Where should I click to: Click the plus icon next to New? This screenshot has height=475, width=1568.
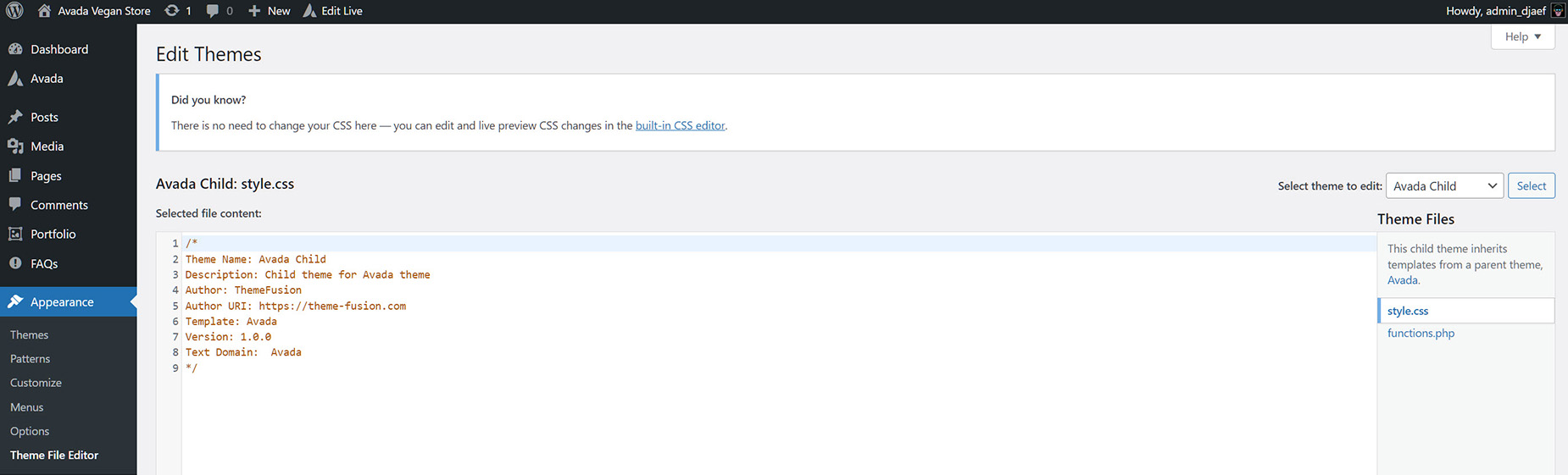tap(254, 11)
